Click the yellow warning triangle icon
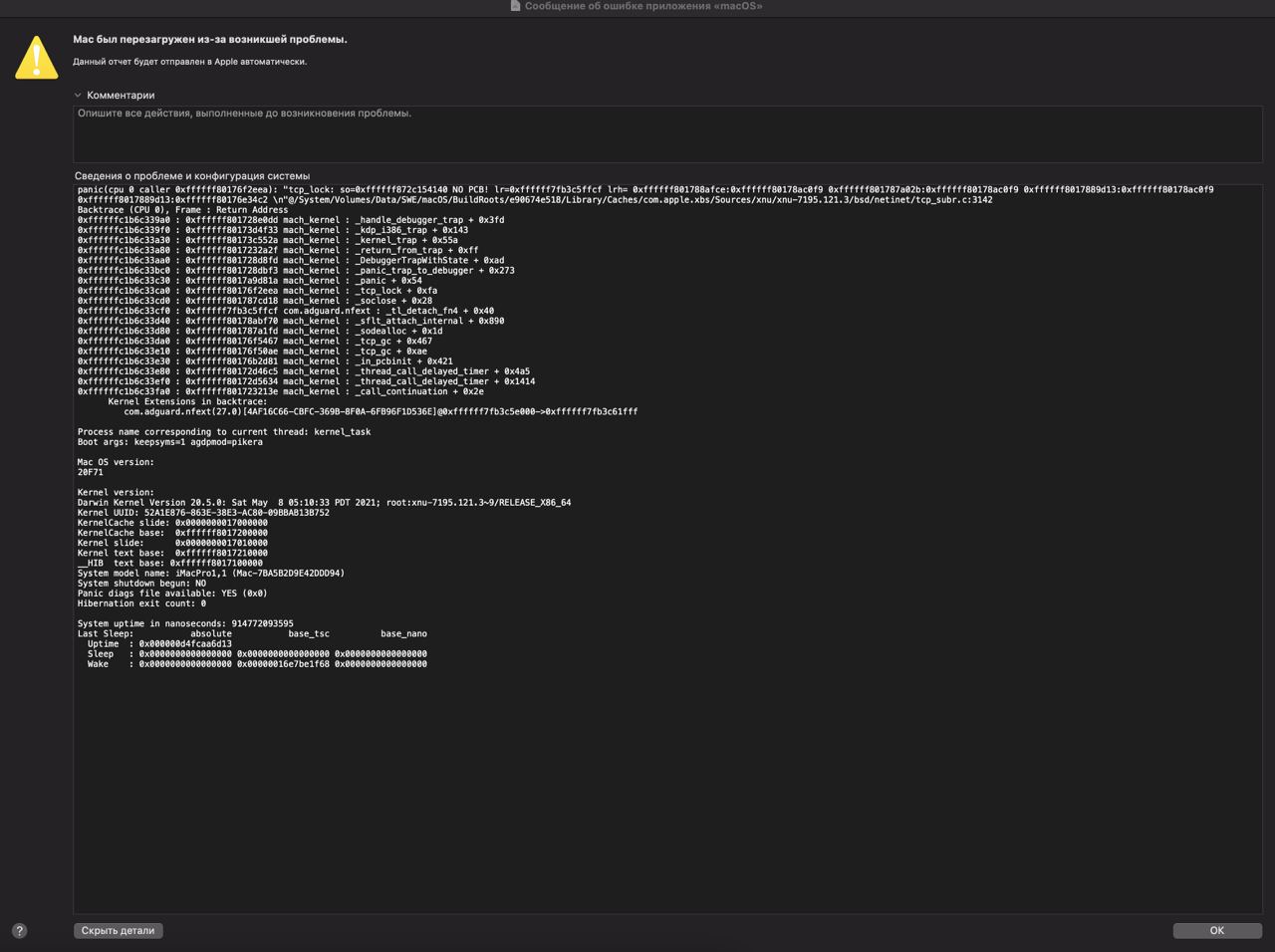1275x952 pixels. [x=37, y=57]
